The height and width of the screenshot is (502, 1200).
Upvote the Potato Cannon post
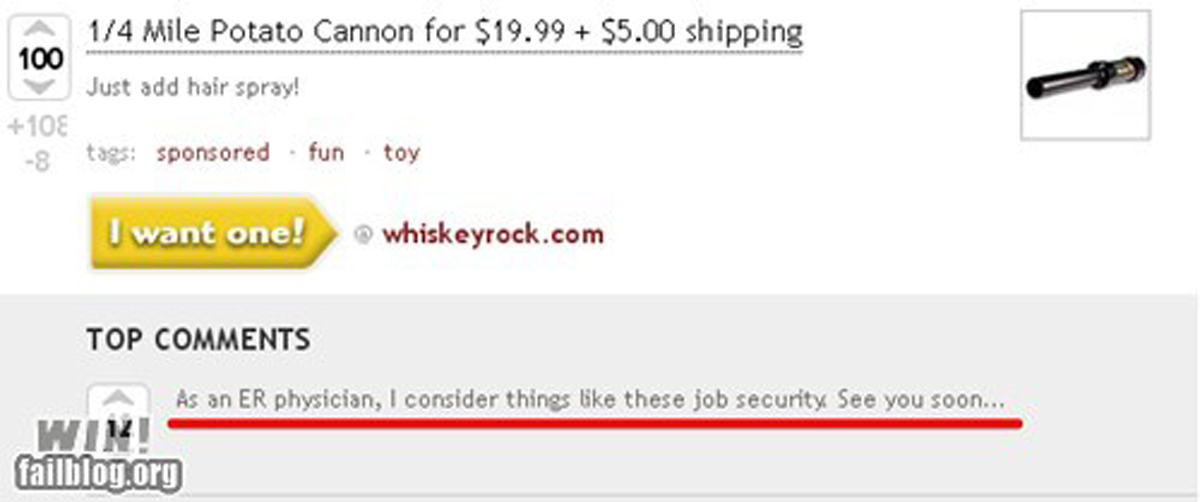click(39, 29)
